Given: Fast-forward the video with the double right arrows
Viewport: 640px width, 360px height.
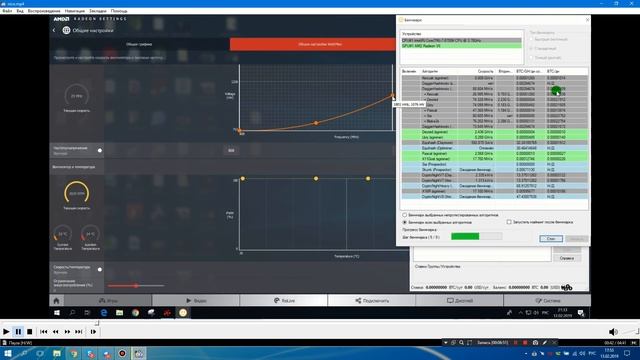Looking at the screenshot, I should (67, 332).
